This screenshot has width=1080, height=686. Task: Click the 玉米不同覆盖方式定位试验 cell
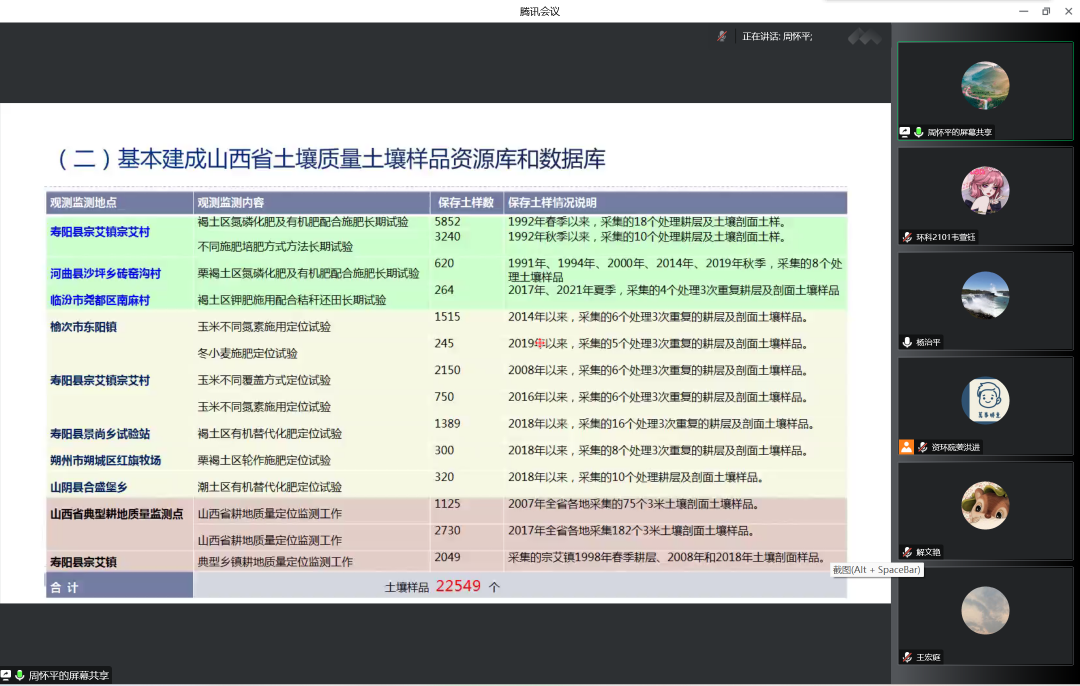264,380
